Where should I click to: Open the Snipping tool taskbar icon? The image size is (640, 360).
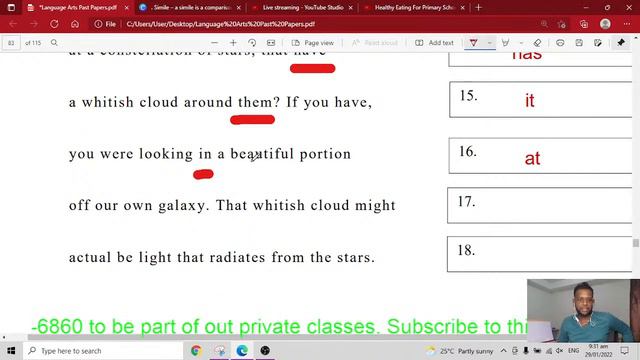[x=220, y=351]
